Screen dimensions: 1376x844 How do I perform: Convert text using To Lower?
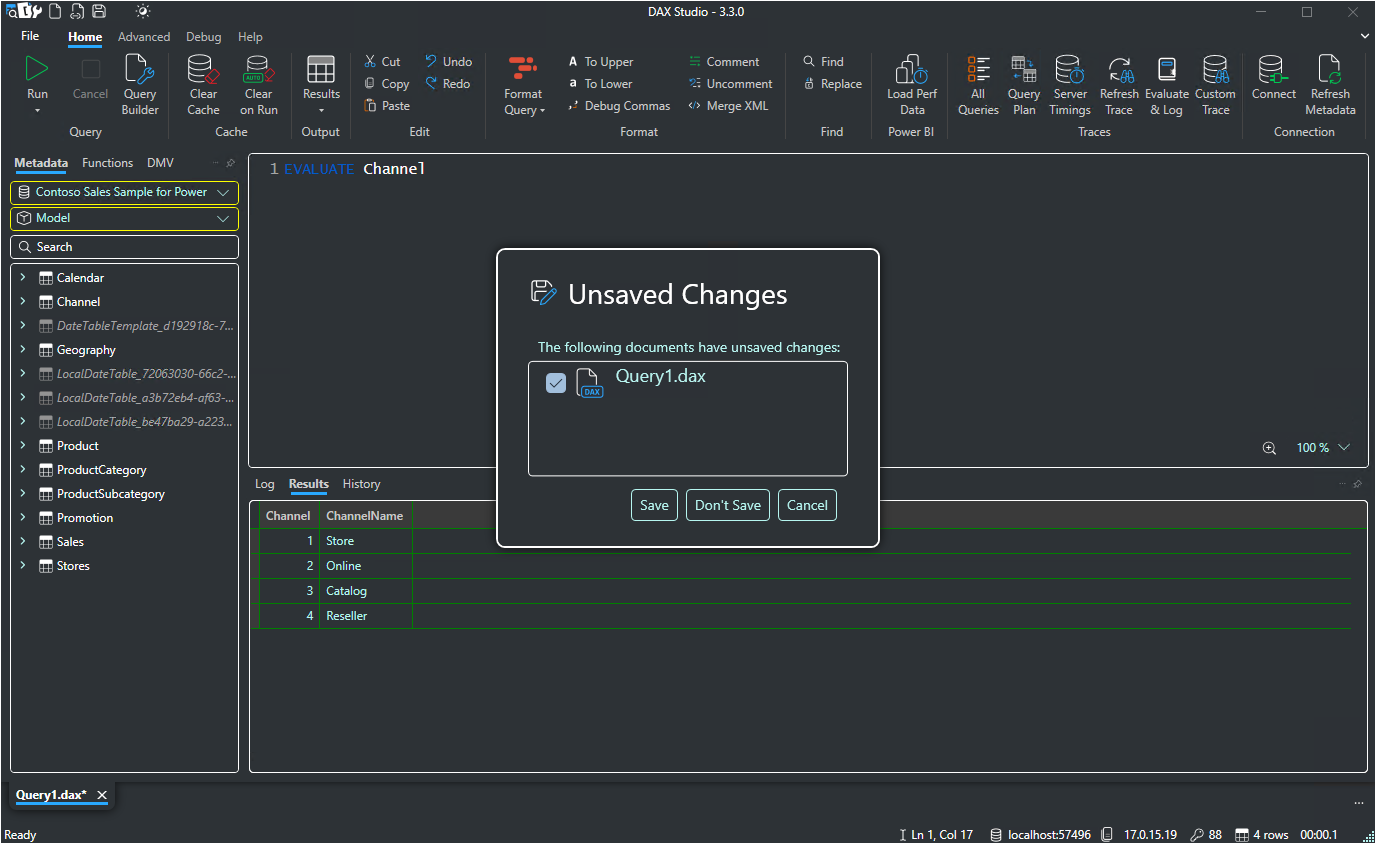(600, 84)
